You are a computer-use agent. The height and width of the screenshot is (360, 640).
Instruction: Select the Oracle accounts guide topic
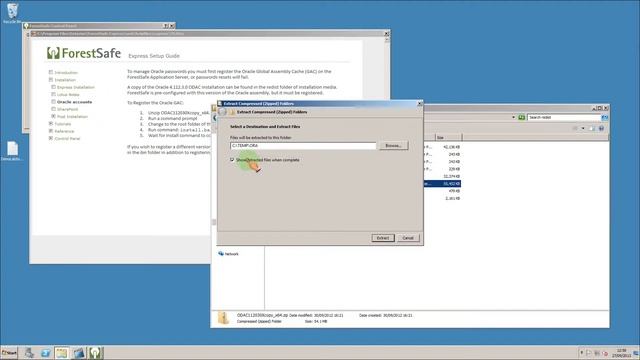tap(74, 102)
